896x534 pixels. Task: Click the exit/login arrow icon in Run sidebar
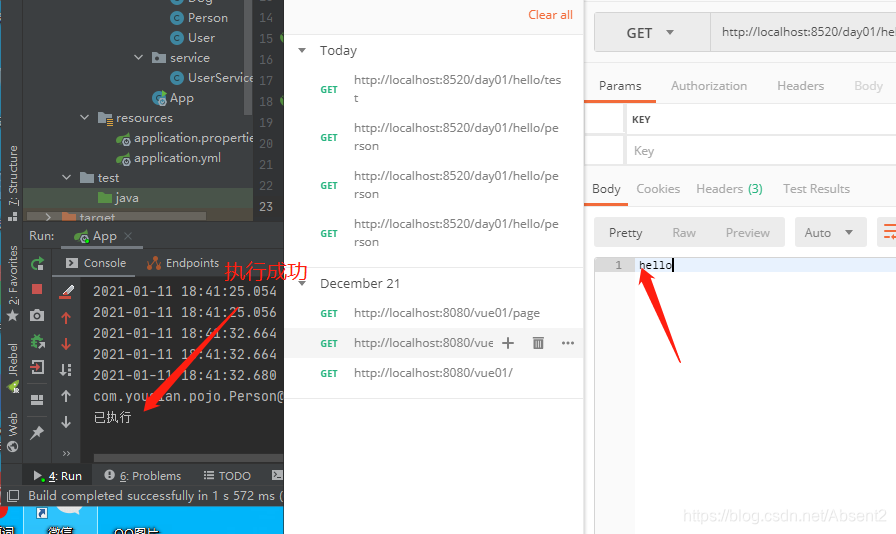[x=37, y=366]
